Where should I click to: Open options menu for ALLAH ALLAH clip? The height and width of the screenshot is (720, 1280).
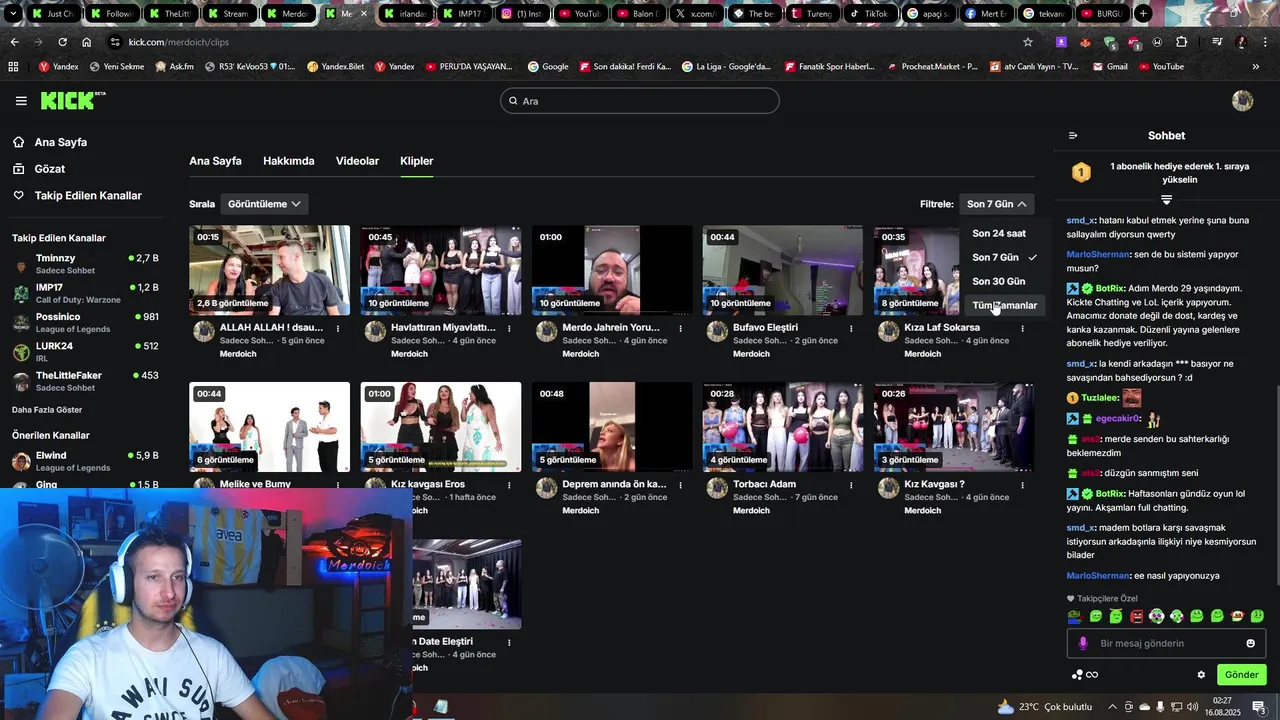338,328
